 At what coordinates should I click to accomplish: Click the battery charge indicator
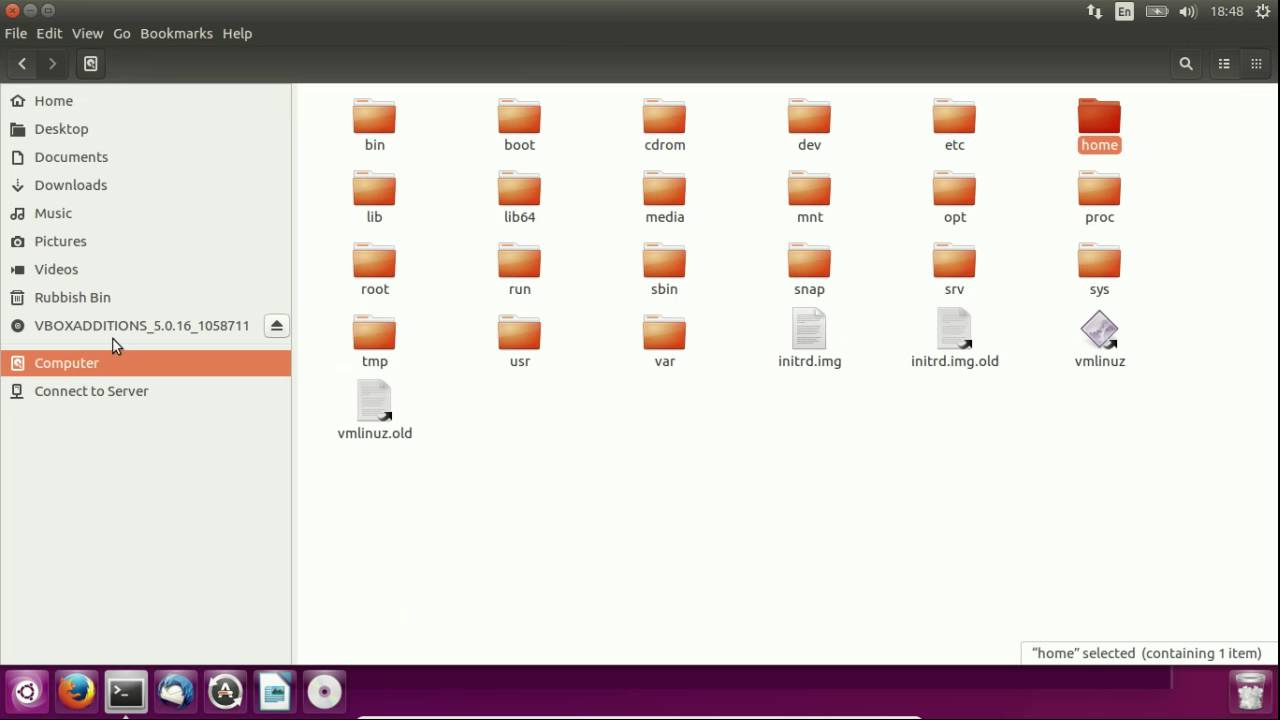1155,11
